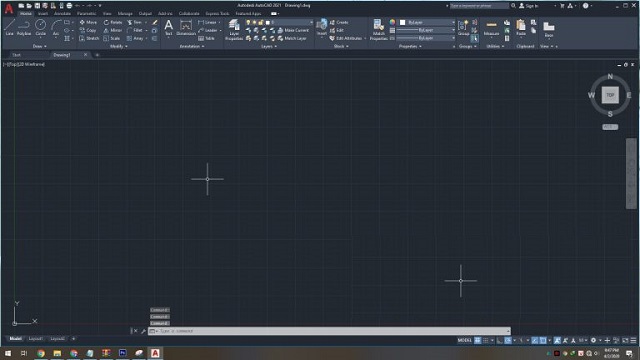Open the Parametric ribbon tab

click(x=87, y=13)
